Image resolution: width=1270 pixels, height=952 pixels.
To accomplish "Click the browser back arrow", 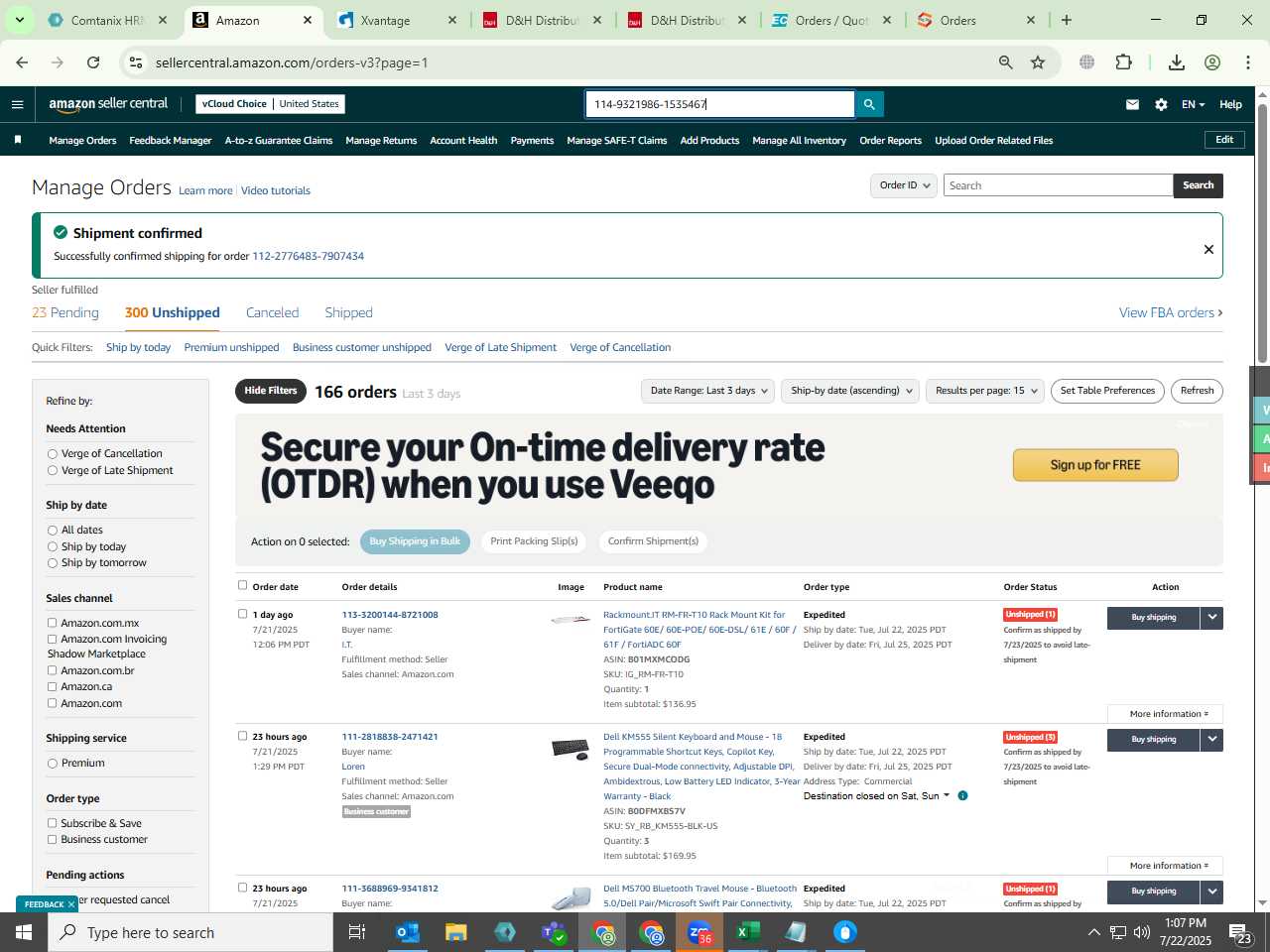I will point(22,62).
